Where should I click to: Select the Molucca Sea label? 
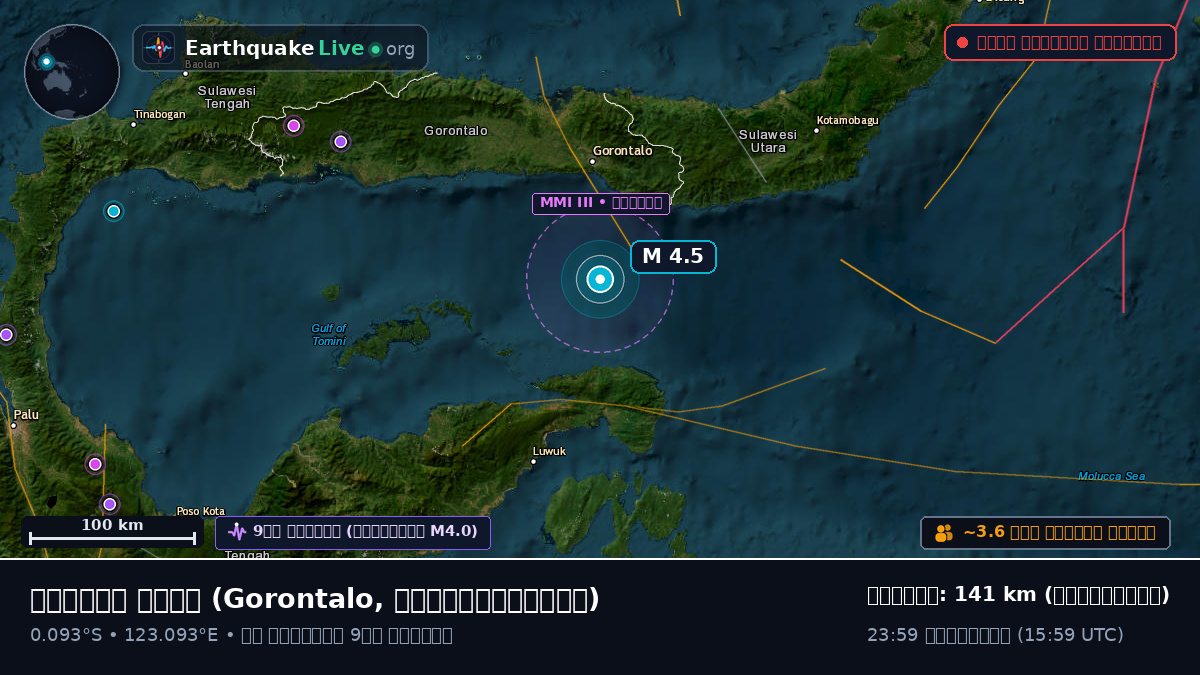click(1112, 476)
